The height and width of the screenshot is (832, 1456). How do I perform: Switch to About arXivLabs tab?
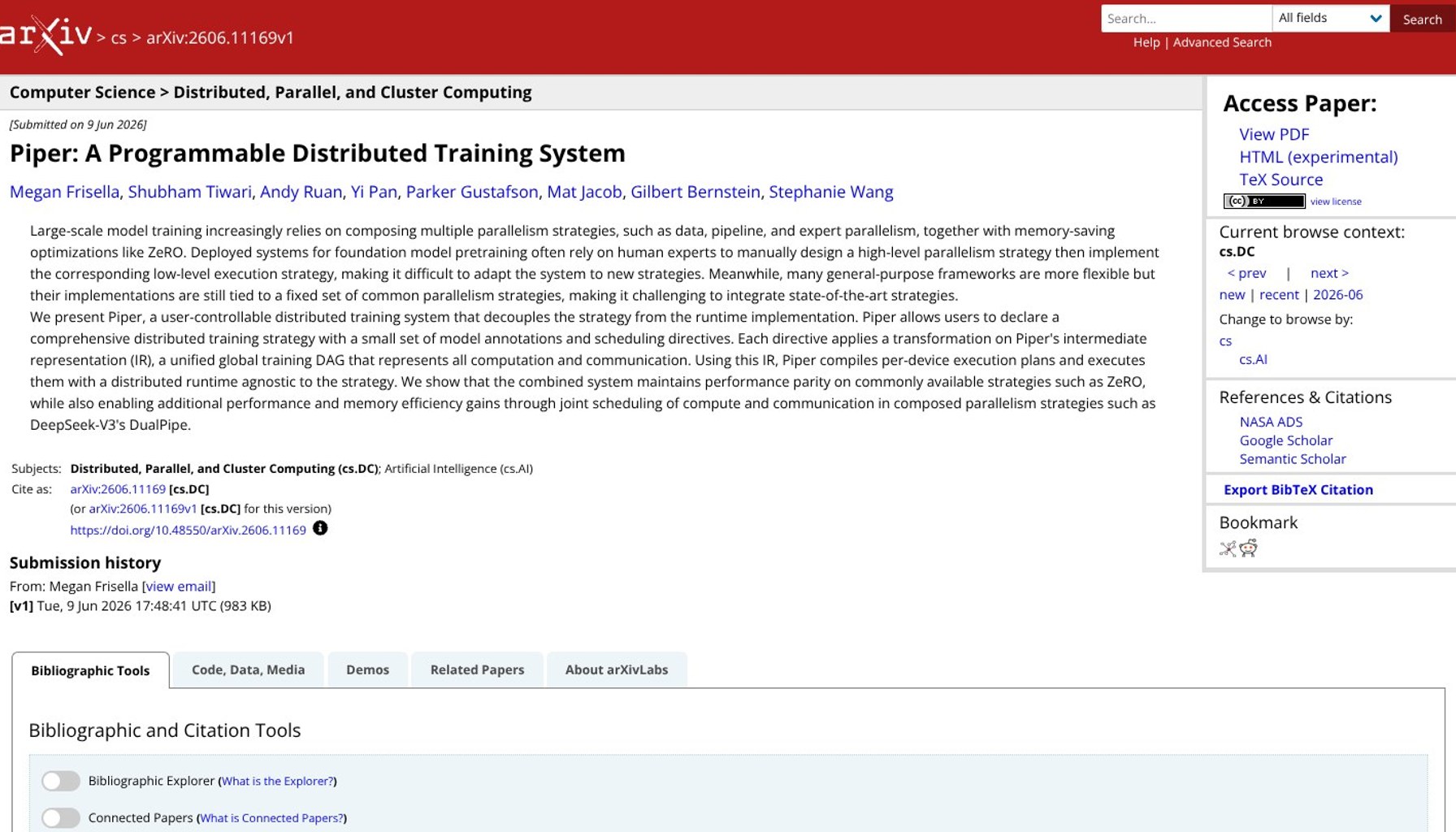pyautogui.click(x=617, y=669)
